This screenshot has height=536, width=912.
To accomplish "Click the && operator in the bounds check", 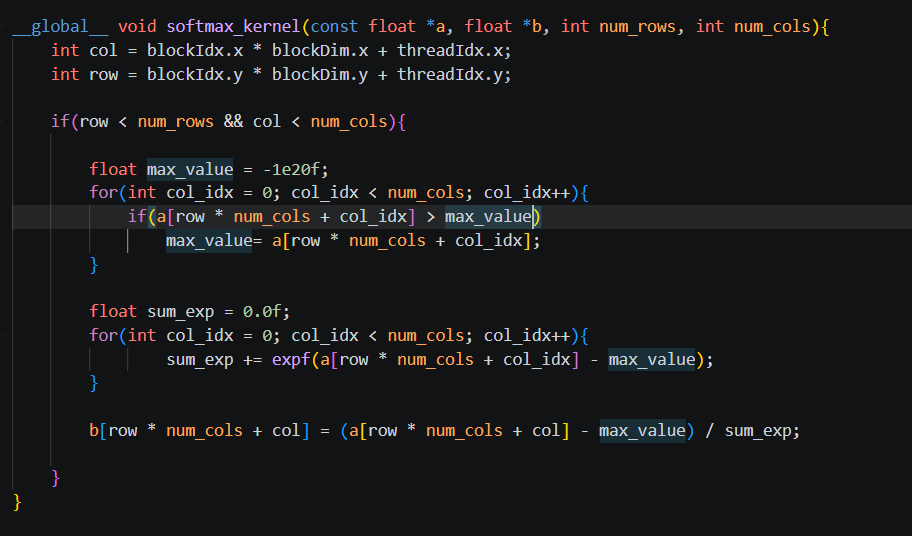I will pyautogui.click(x=233, y=122).
